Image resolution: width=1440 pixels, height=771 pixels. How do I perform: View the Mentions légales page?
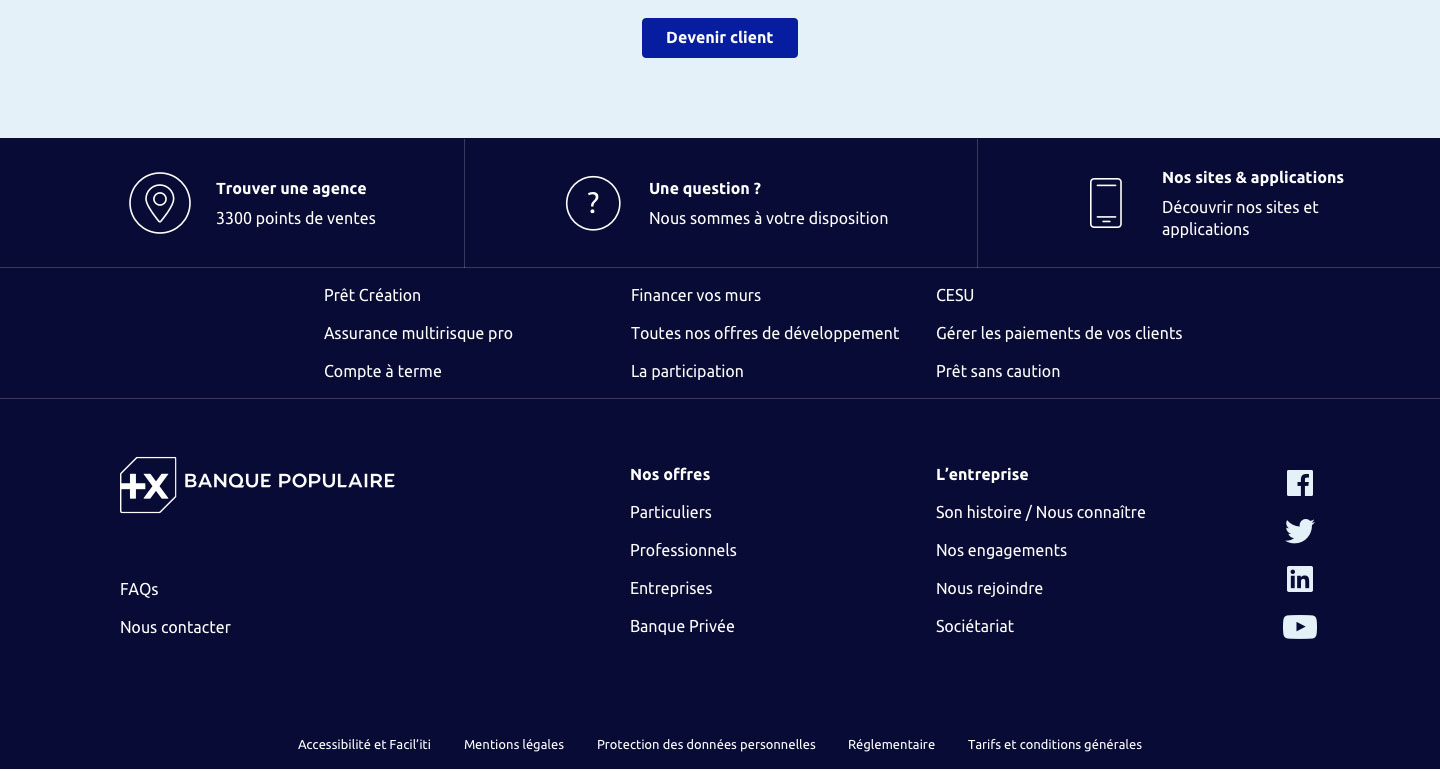point(514,745)
